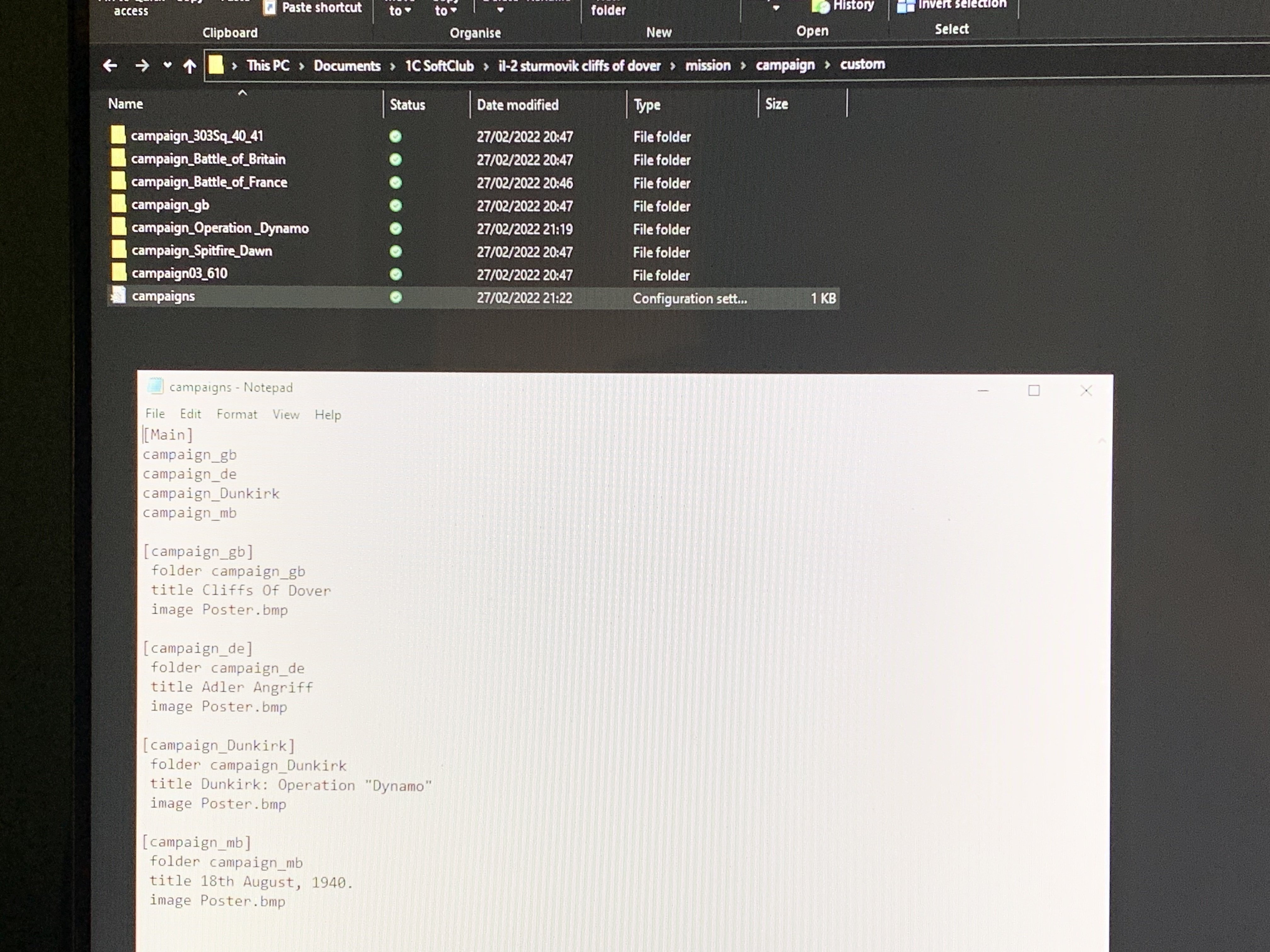The height and width of the screenshot is (952, 1270).
Task: Sort files by Date modified column
Action: click(x=517, y=105)
